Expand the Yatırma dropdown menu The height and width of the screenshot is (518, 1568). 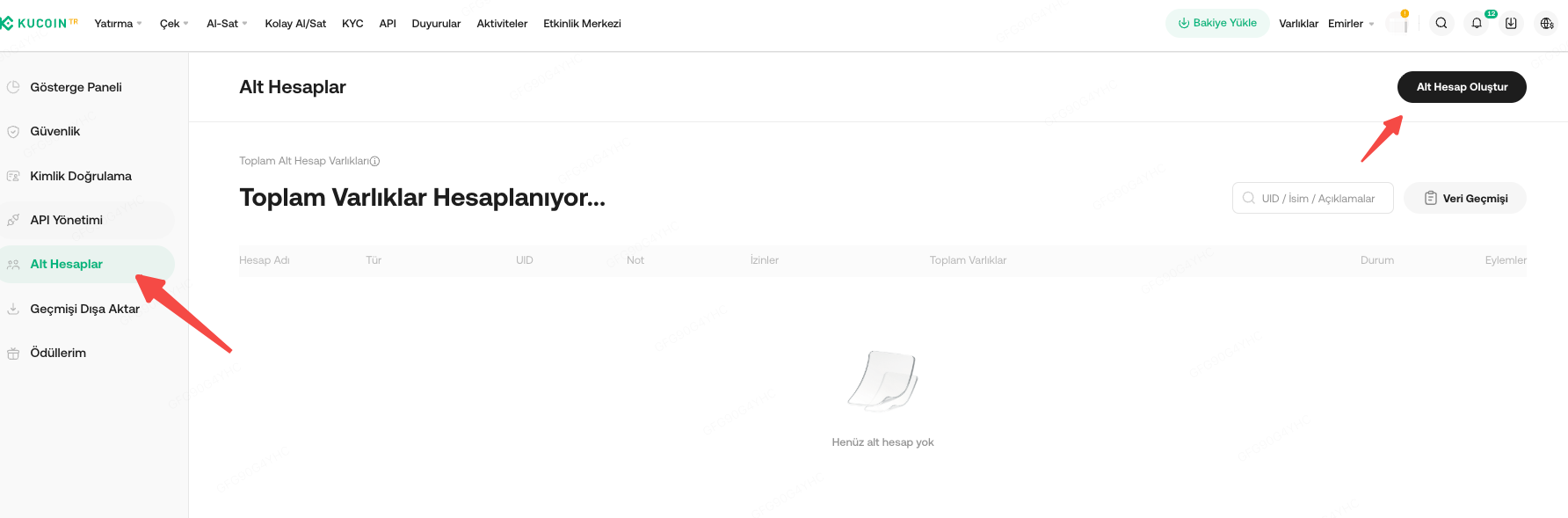tap(118, 24)
